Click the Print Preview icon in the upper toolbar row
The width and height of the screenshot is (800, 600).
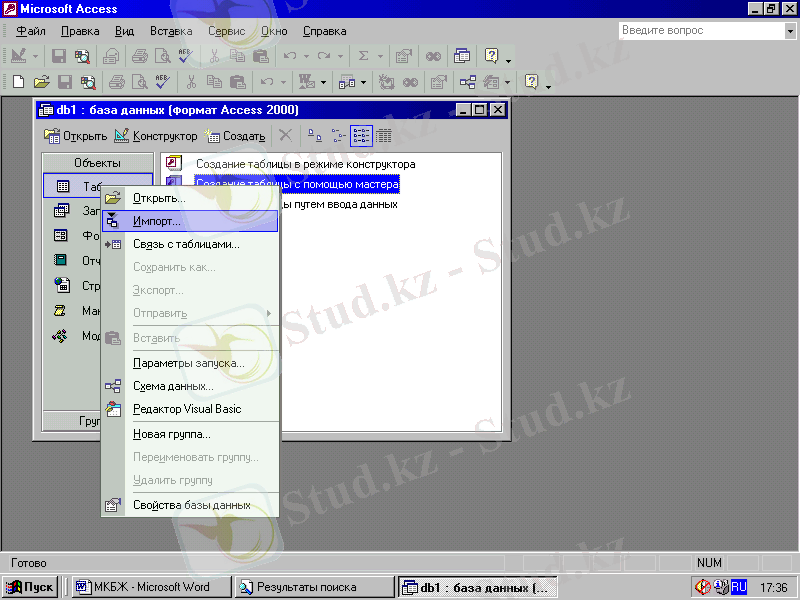pos(162,56)
